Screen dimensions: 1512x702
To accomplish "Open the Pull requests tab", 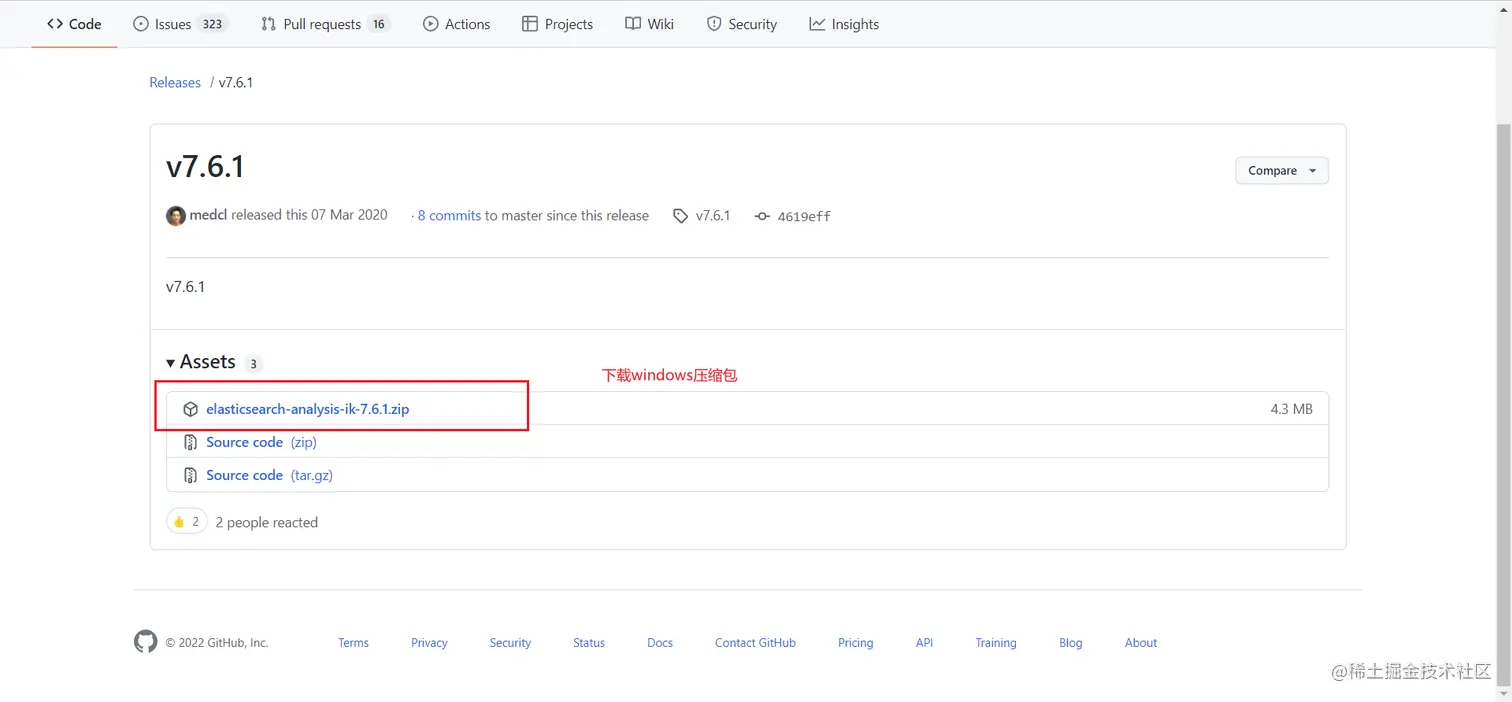I will point(325,24).
